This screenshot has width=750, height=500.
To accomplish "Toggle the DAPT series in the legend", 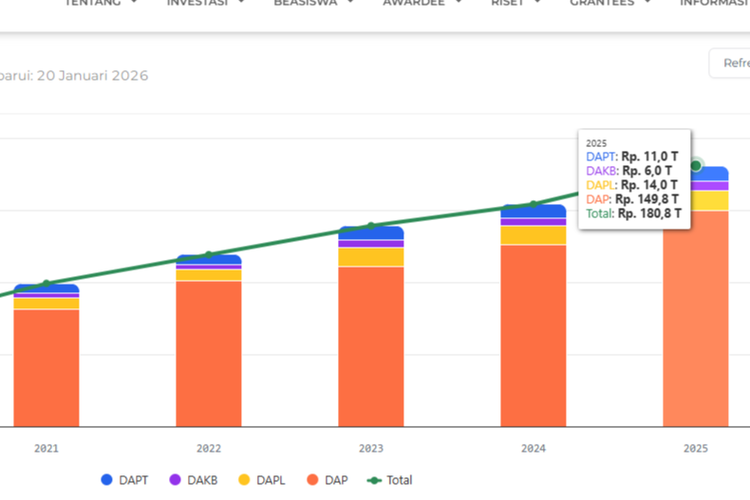I will coord(124,480).
